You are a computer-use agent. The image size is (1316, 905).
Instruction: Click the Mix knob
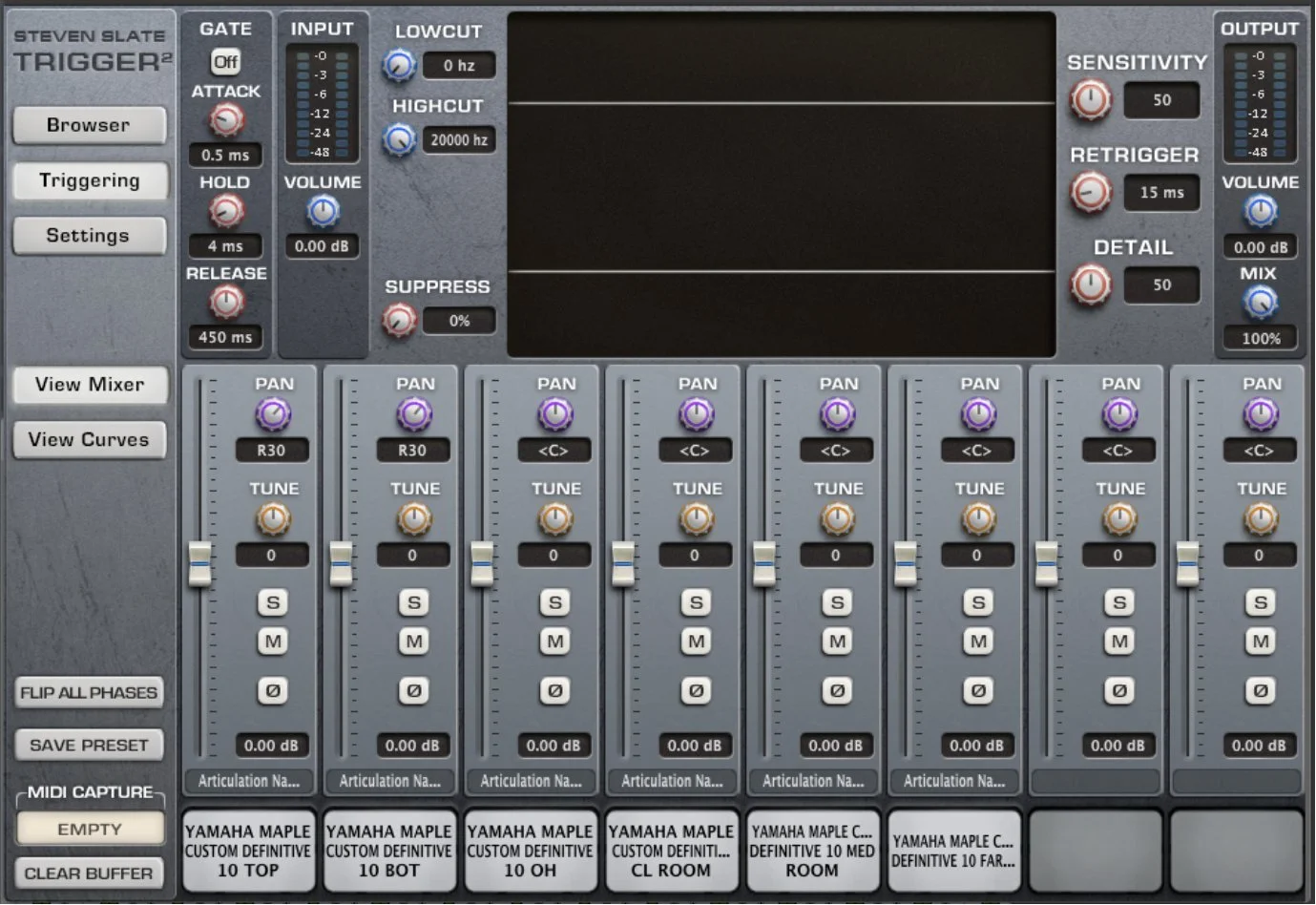click(x=1261, y=303)
